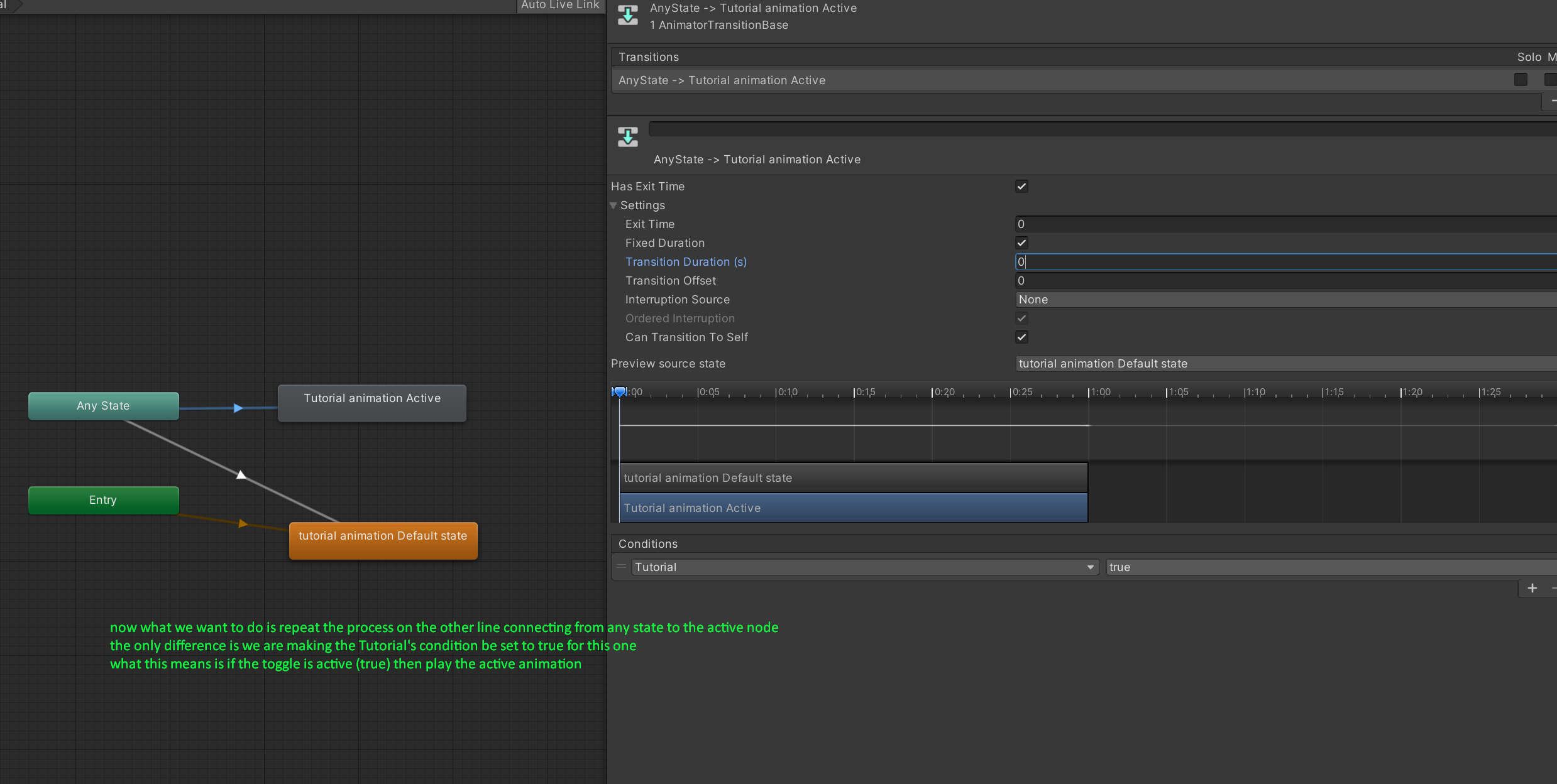Click the transition icon beside the name field
The image size is (1557, 784).
click(627, 136)
